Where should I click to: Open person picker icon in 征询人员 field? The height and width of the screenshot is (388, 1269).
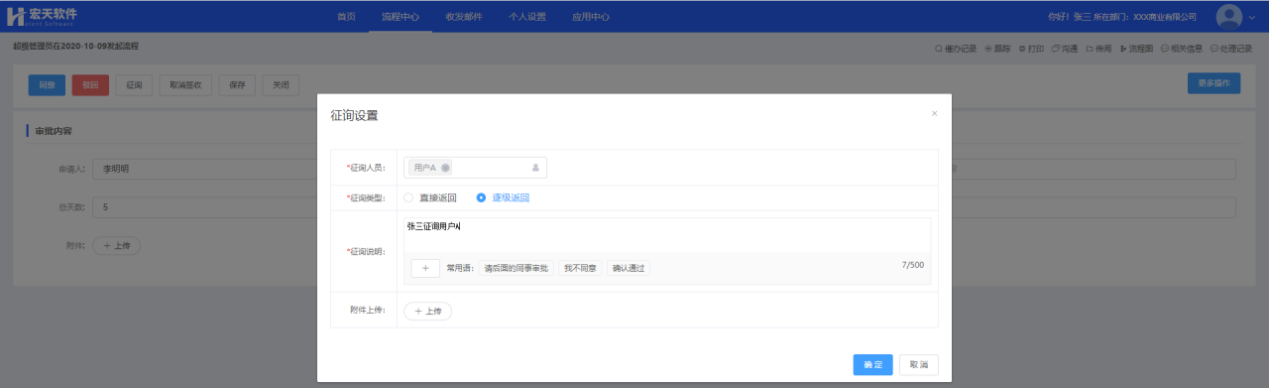[x=535, y=168]
